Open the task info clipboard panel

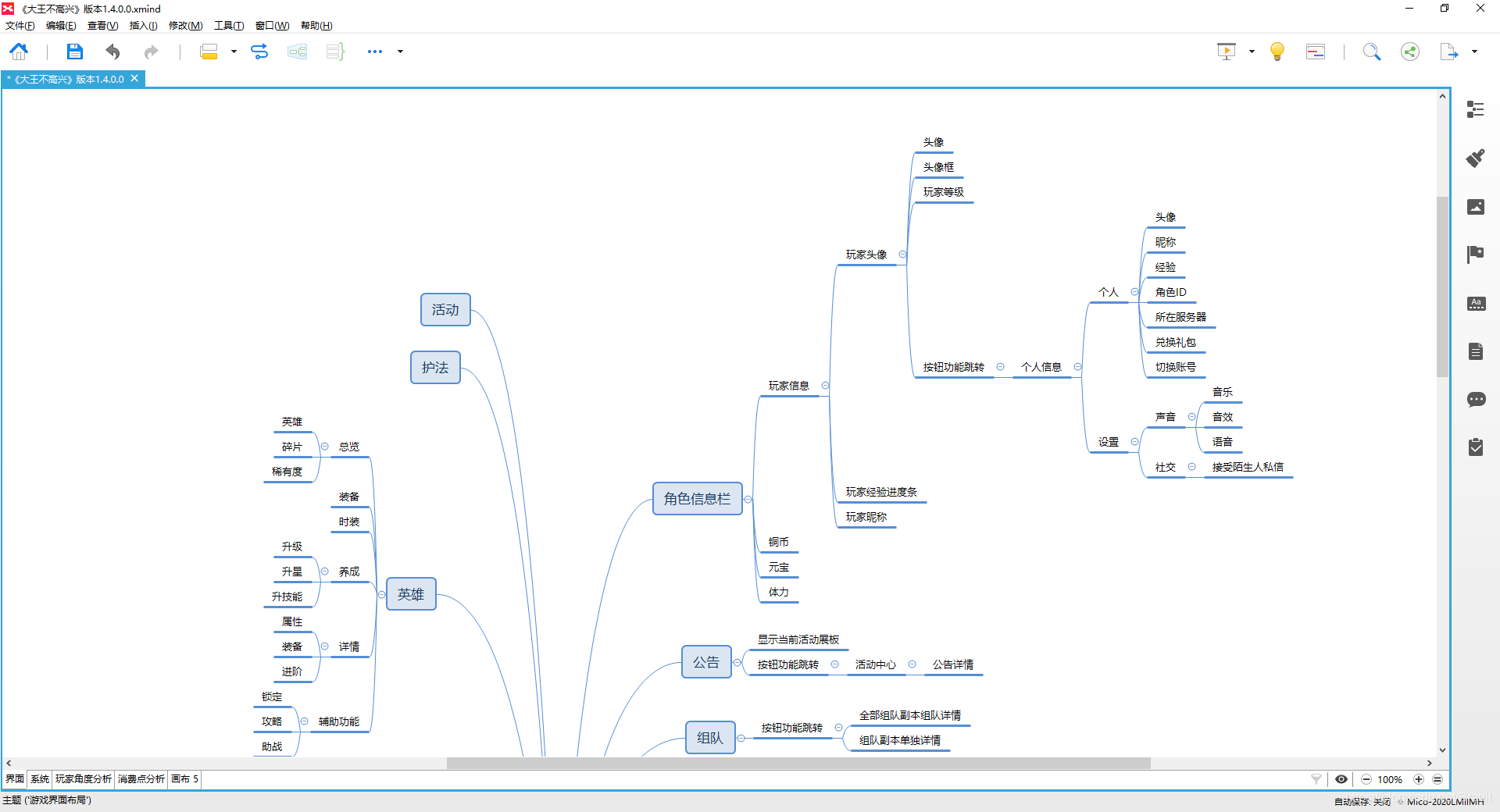click(x=1476, y=447)
